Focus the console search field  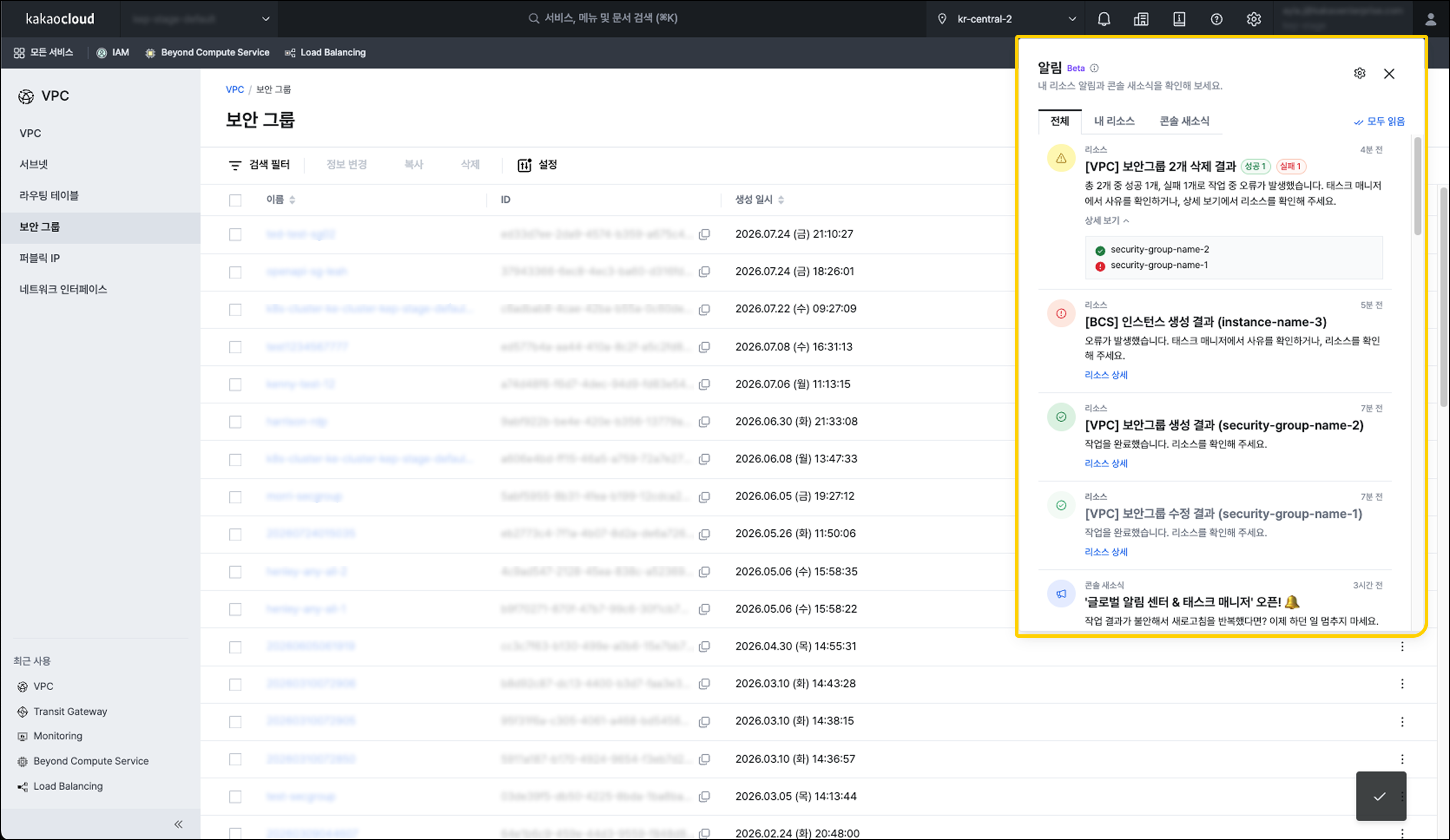pos(603,18)
